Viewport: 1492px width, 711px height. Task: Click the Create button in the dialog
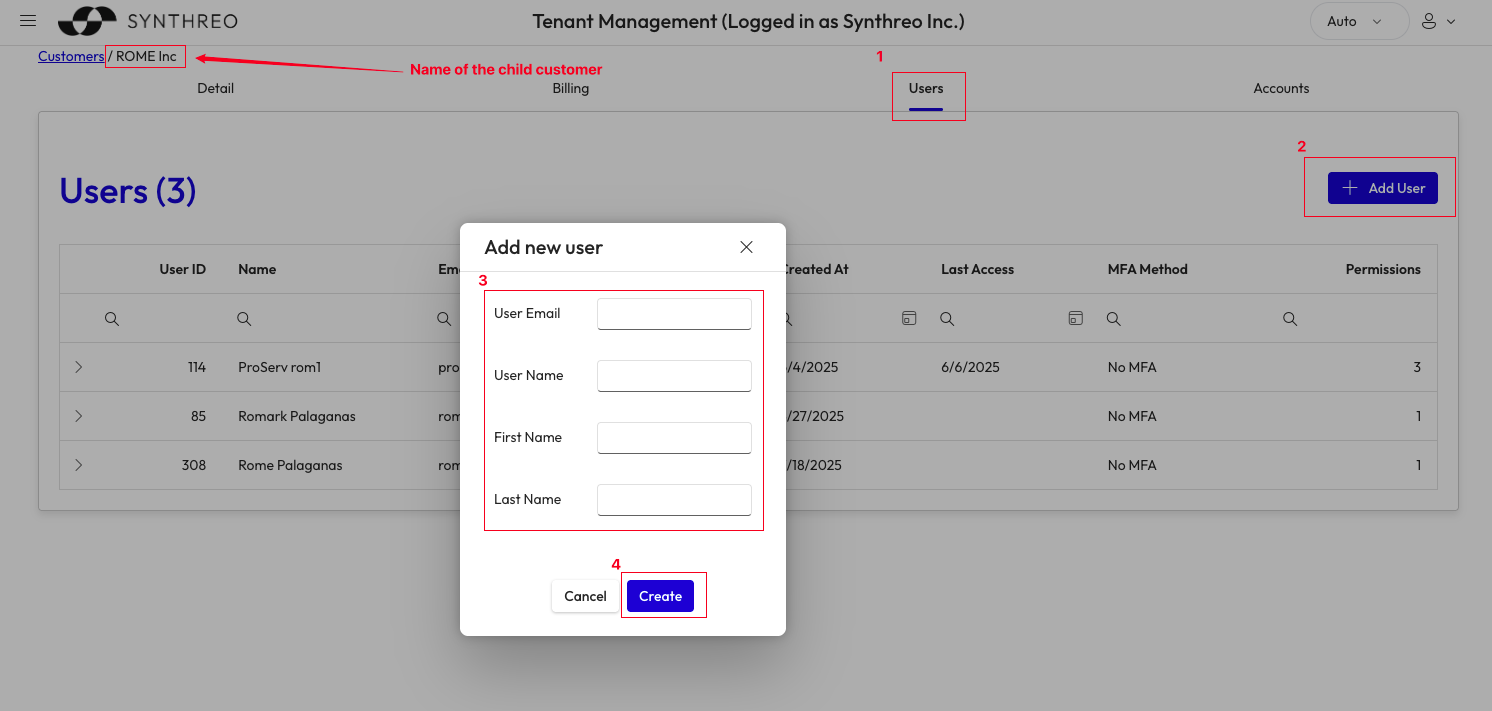pyautogui.click(x=660, y=595)
